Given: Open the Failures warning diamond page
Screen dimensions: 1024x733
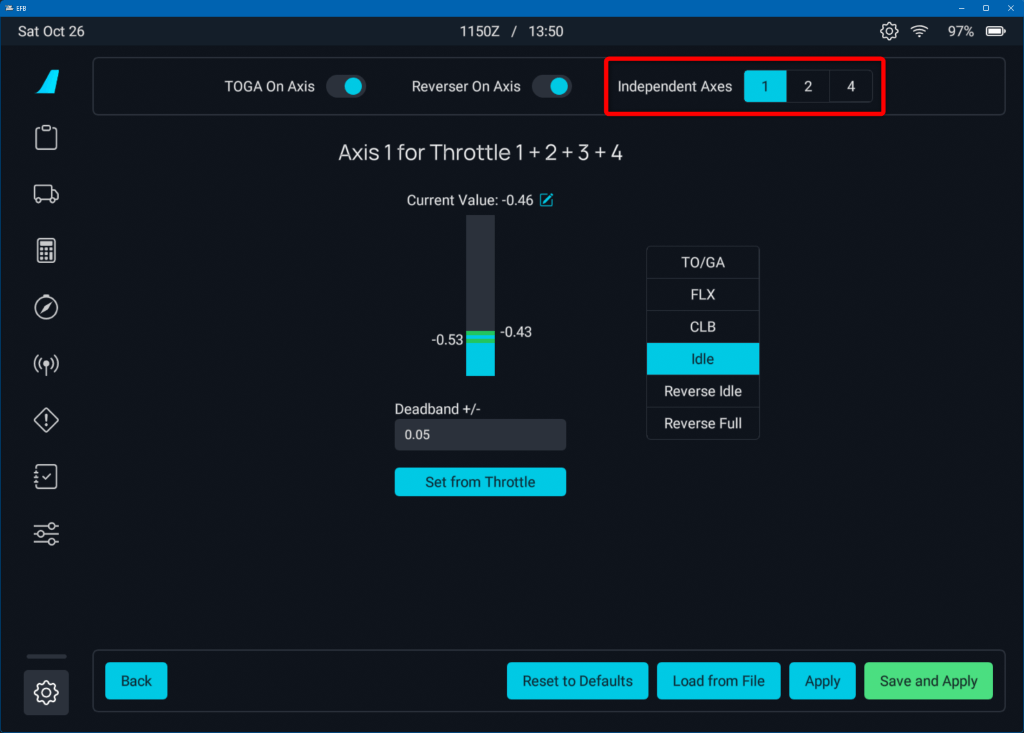Looking at the screenshot, I should pyautogui.click(x=46, y=420).
